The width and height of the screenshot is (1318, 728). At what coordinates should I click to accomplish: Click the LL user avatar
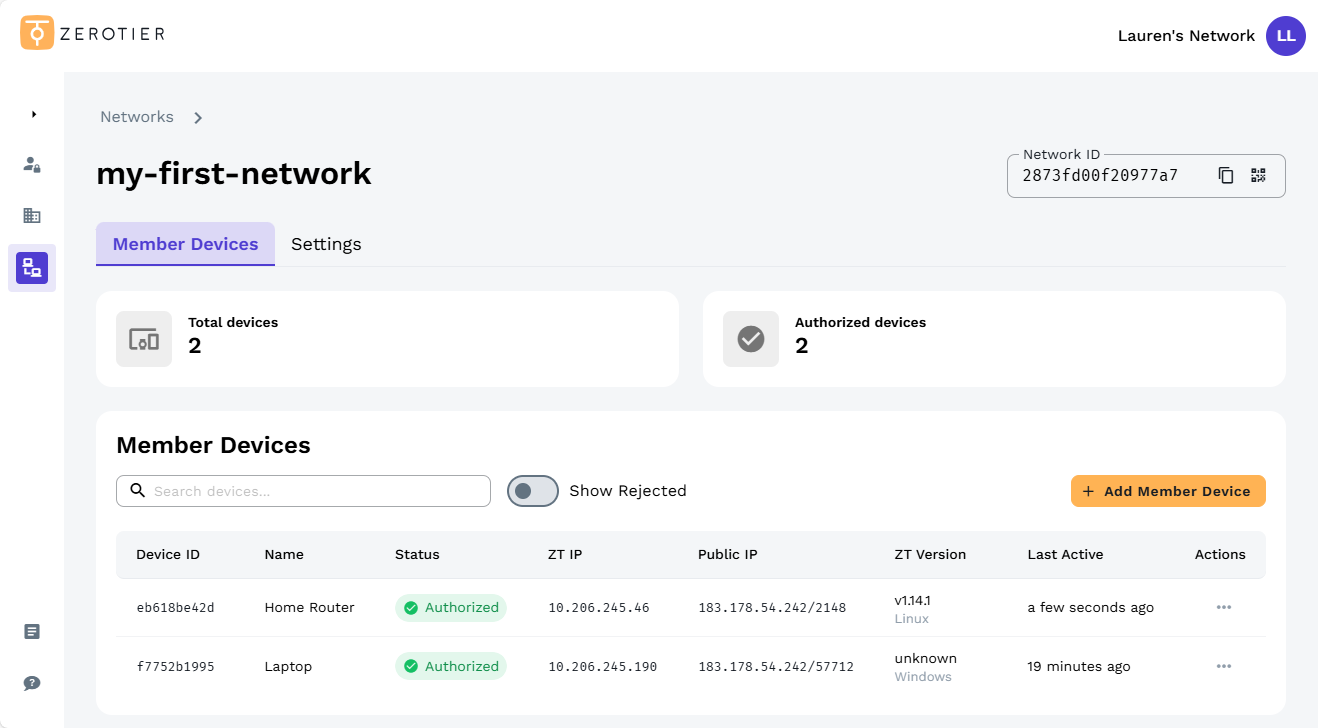point(1285,36)
